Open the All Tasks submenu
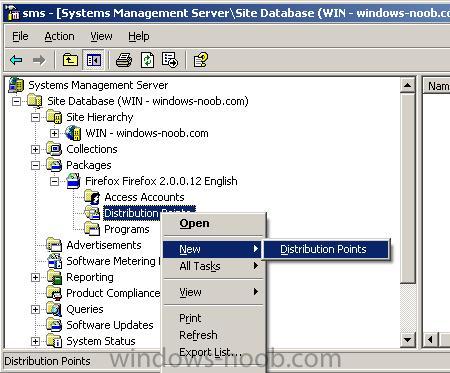Image resolution: width=450 pixels, height=373 pixels. click(x=213, y=266)
